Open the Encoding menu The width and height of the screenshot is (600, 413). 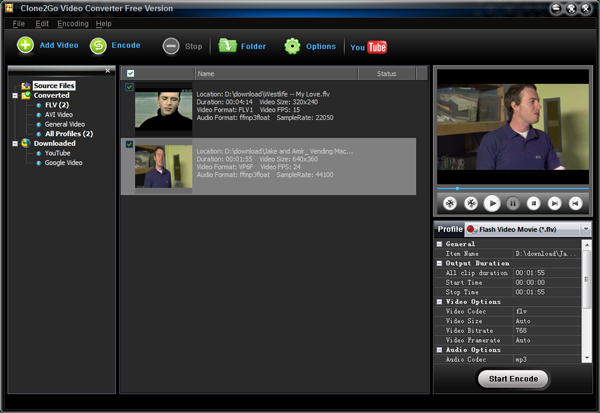point(73,24)
